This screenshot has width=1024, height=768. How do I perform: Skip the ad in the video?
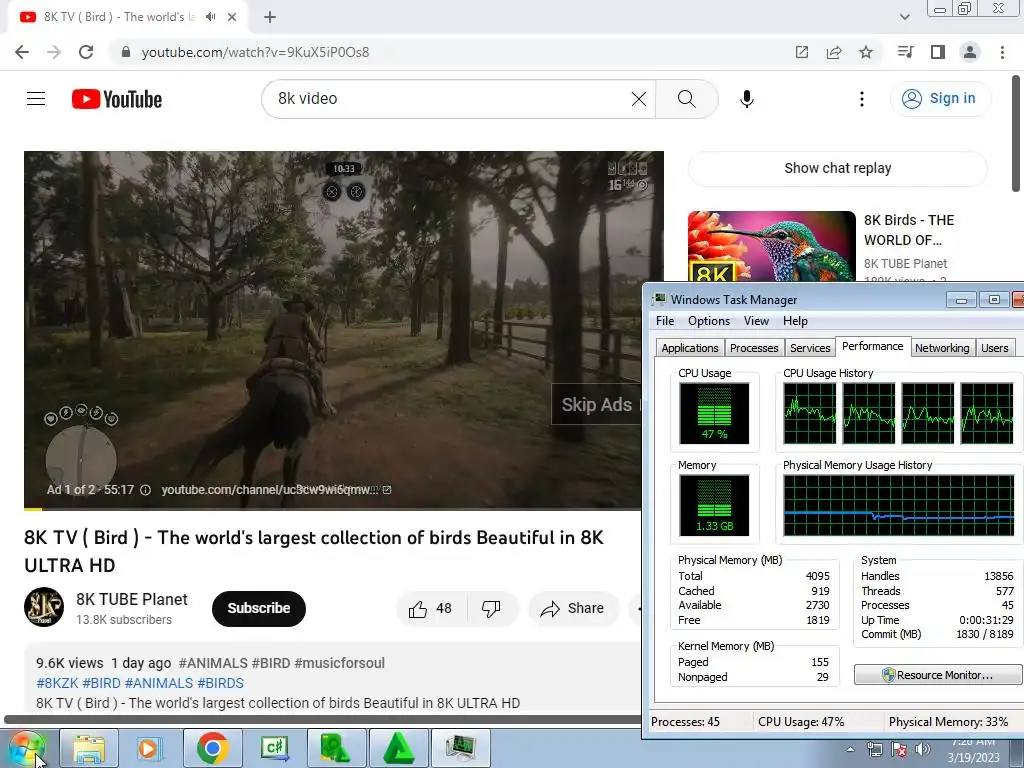pyautogui.click(x=596, y=405)
